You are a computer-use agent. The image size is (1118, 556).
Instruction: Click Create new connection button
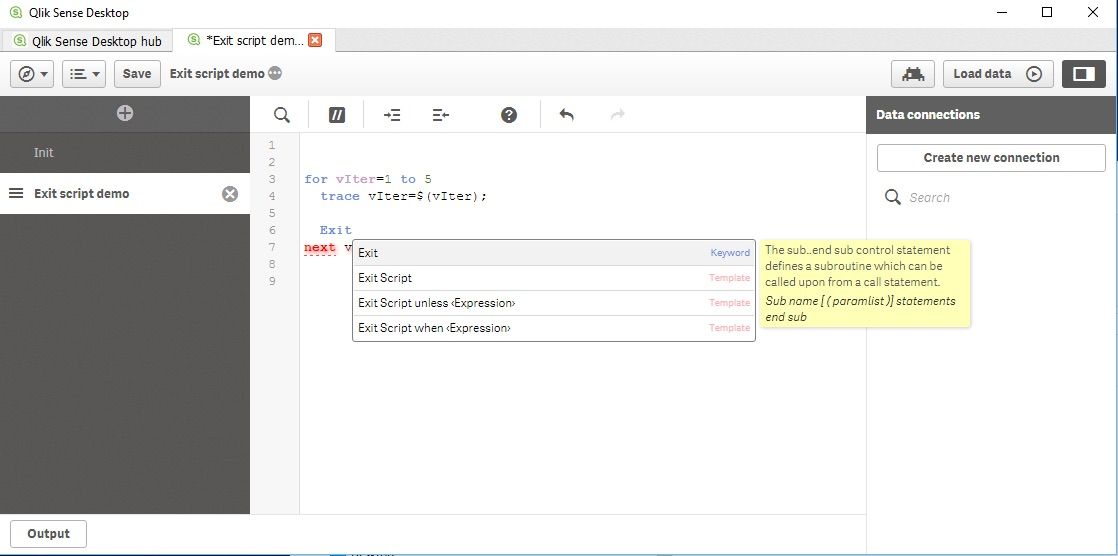click(x=991, y=158)
